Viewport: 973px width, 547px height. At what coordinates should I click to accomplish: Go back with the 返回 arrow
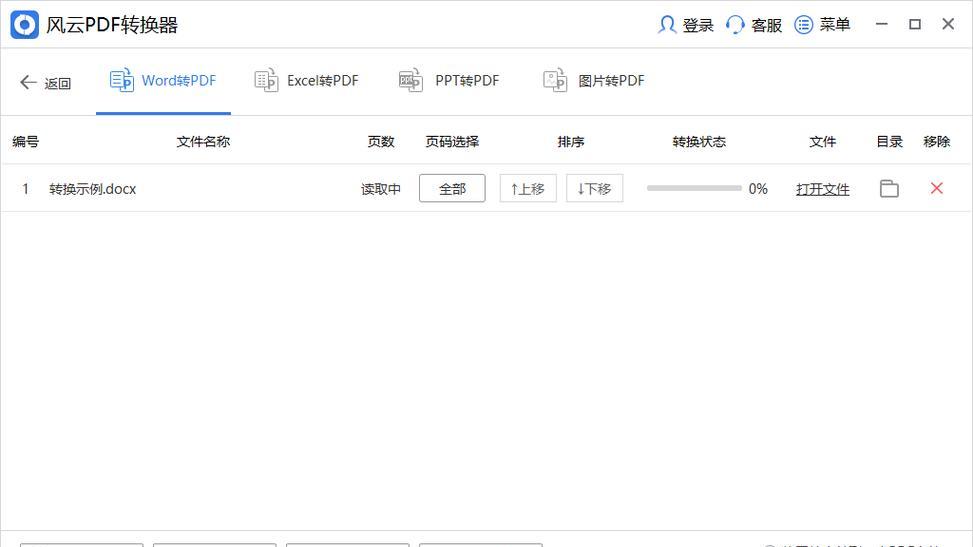[28, 82]
